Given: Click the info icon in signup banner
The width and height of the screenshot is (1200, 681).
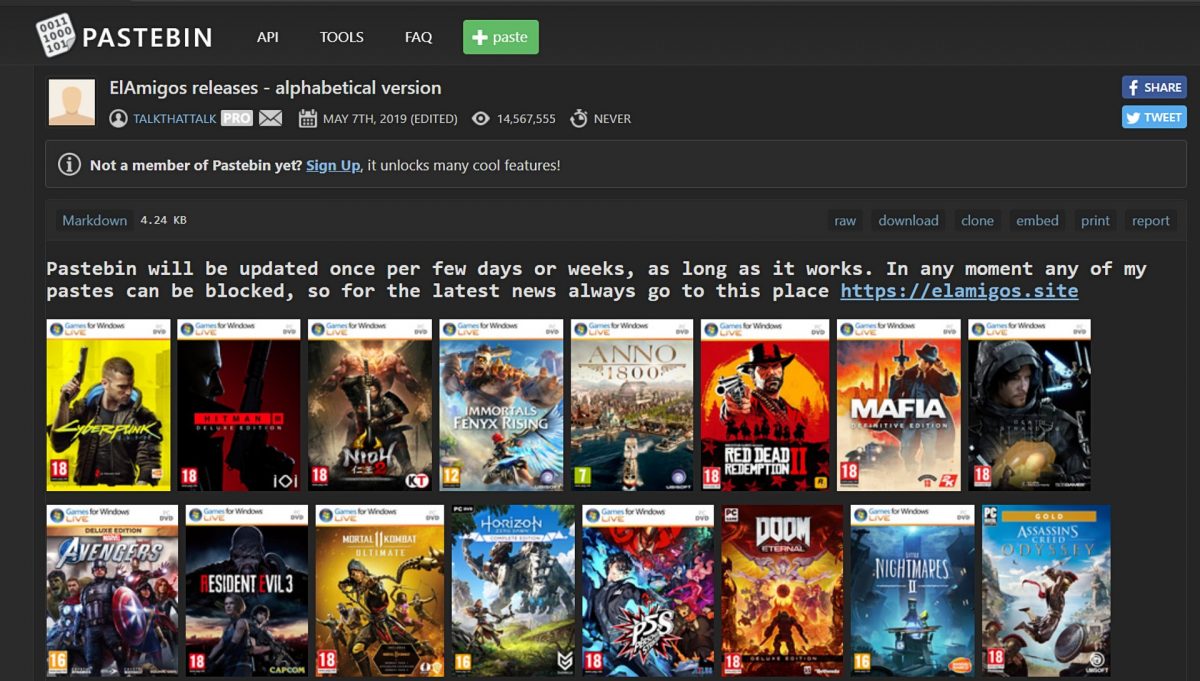Looking at the screenshot, I should pos(69,165).
